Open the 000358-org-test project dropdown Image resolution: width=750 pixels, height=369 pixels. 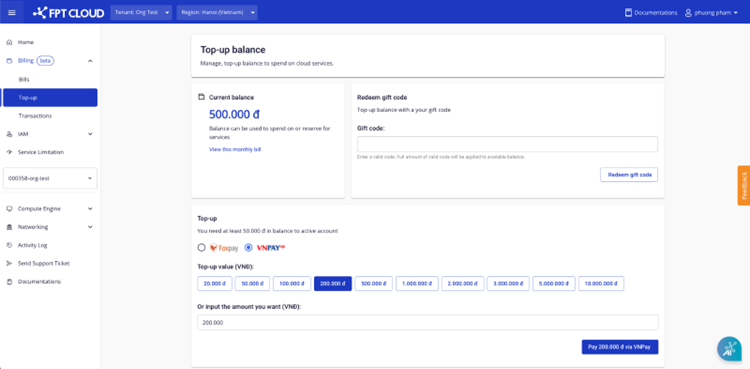point(50,178)
